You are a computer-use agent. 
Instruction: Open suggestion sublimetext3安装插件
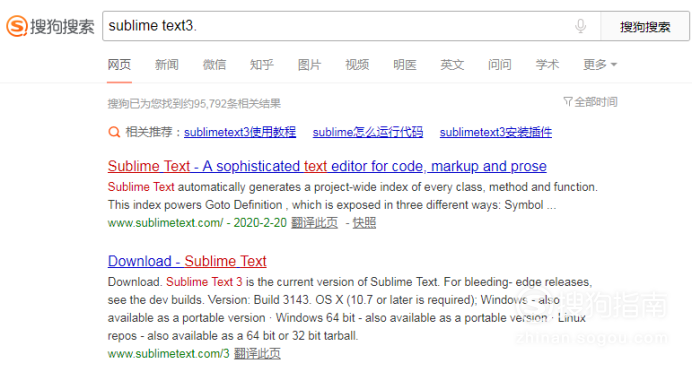click(x=496, y=132)
